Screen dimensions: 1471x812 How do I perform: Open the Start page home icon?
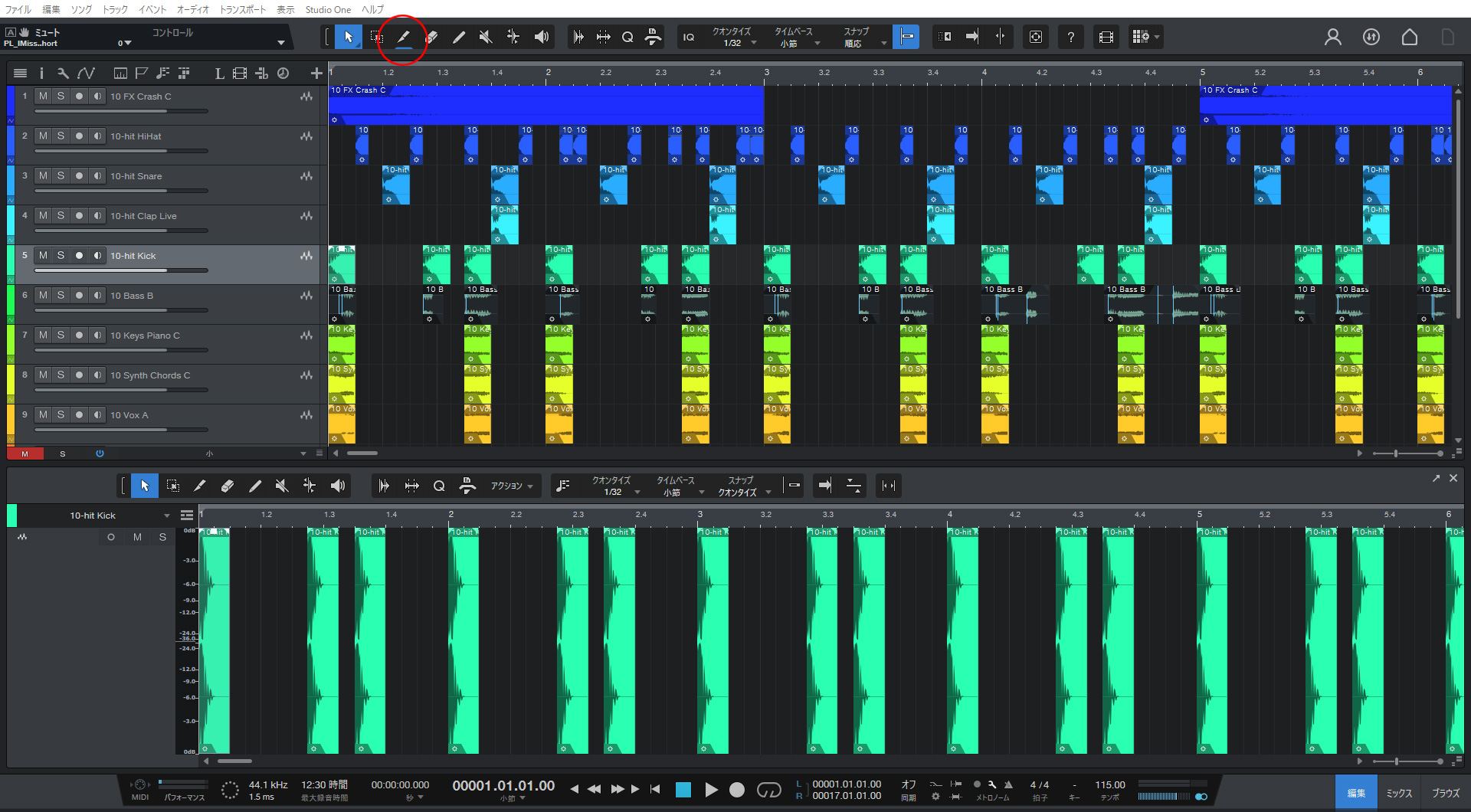pos(1409,37)
